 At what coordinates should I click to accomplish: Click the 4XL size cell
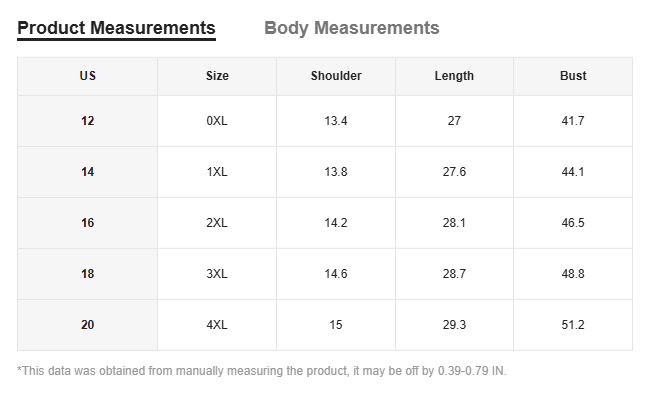pyautogui.click(x=217, y=325)
